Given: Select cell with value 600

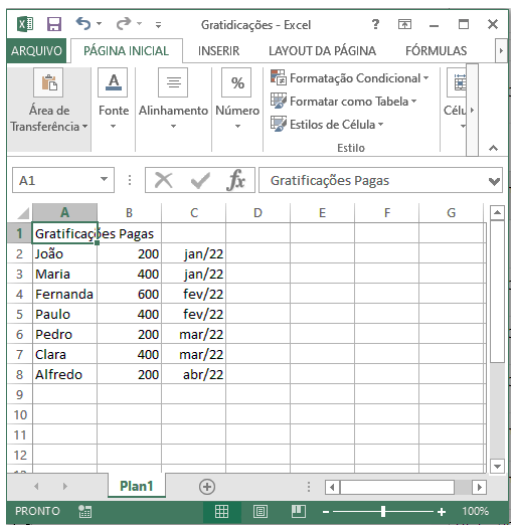Looking at the screenshot, I should coord(129,294).
